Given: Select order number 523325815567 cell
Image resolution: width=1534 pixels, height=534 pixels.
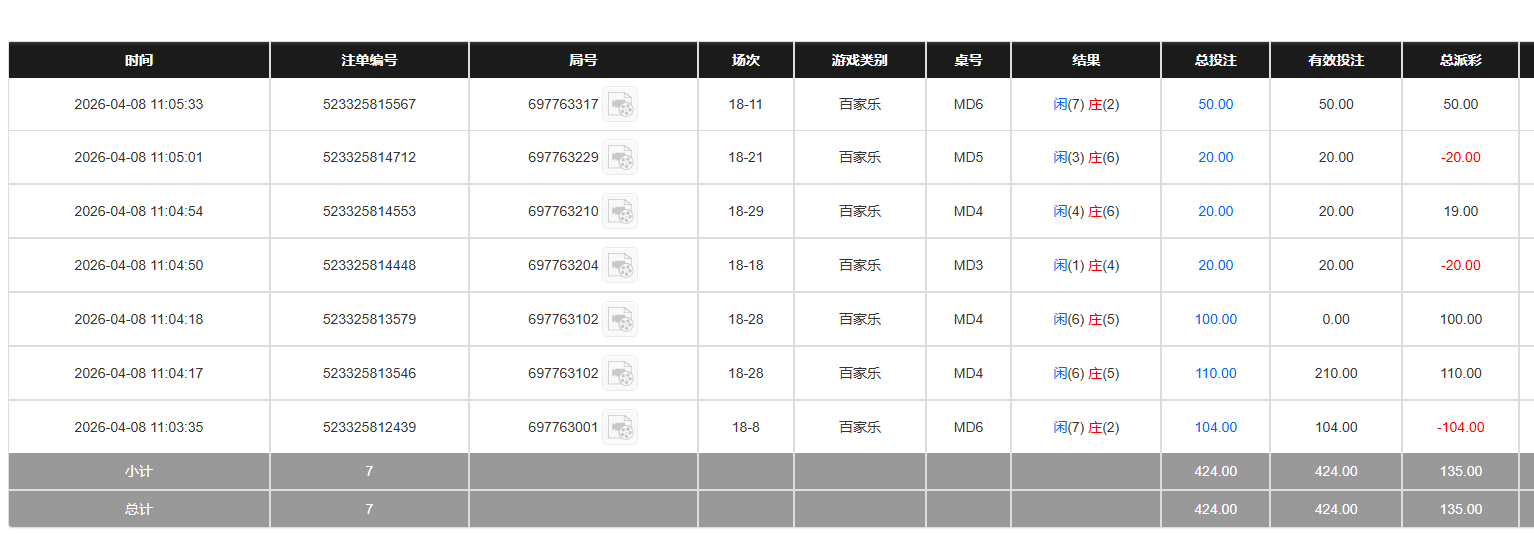Looking at the screenshot, I should [369, 104].
